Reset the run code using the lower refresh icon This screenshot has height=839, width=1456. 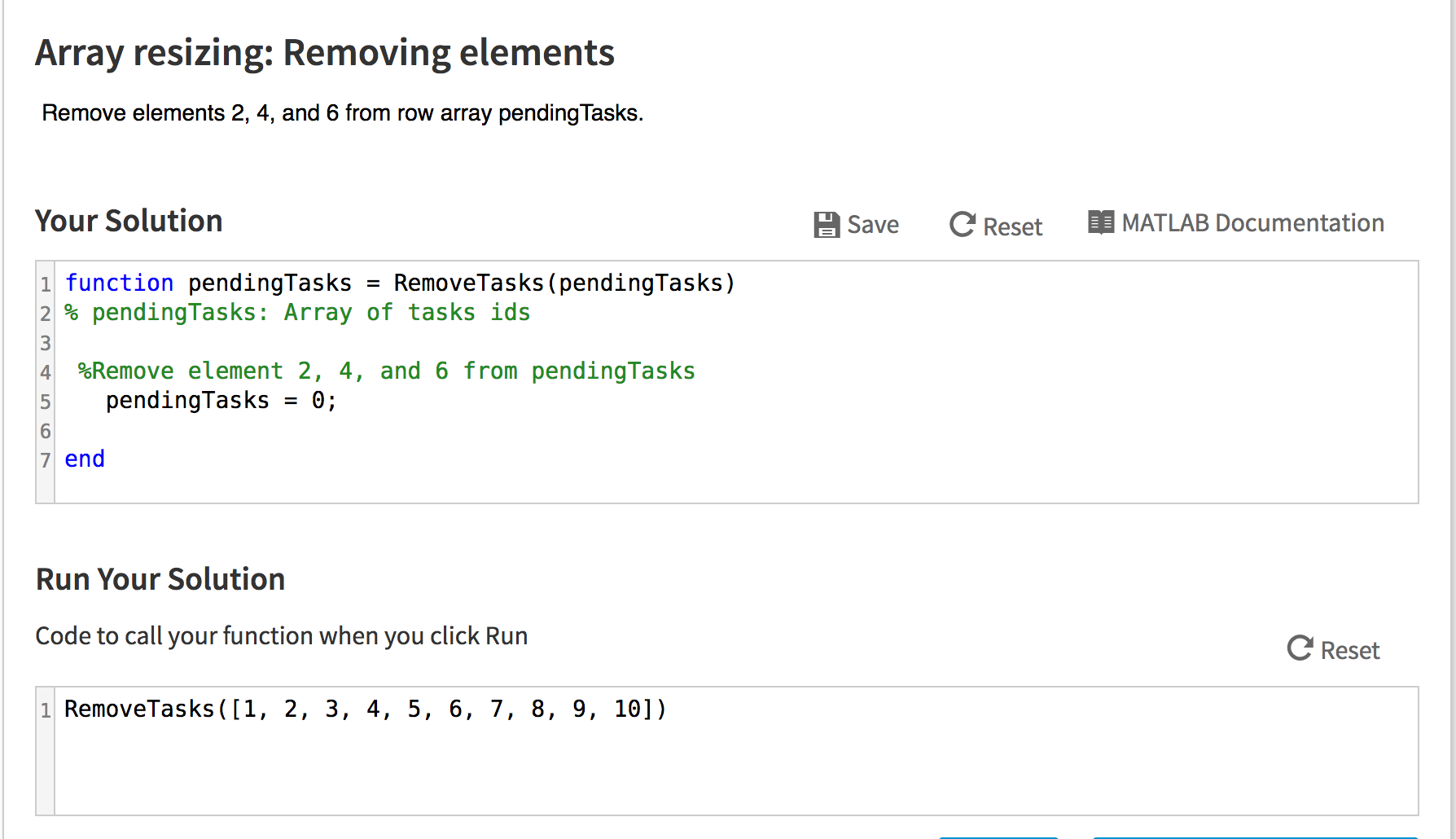(1300, 649)
